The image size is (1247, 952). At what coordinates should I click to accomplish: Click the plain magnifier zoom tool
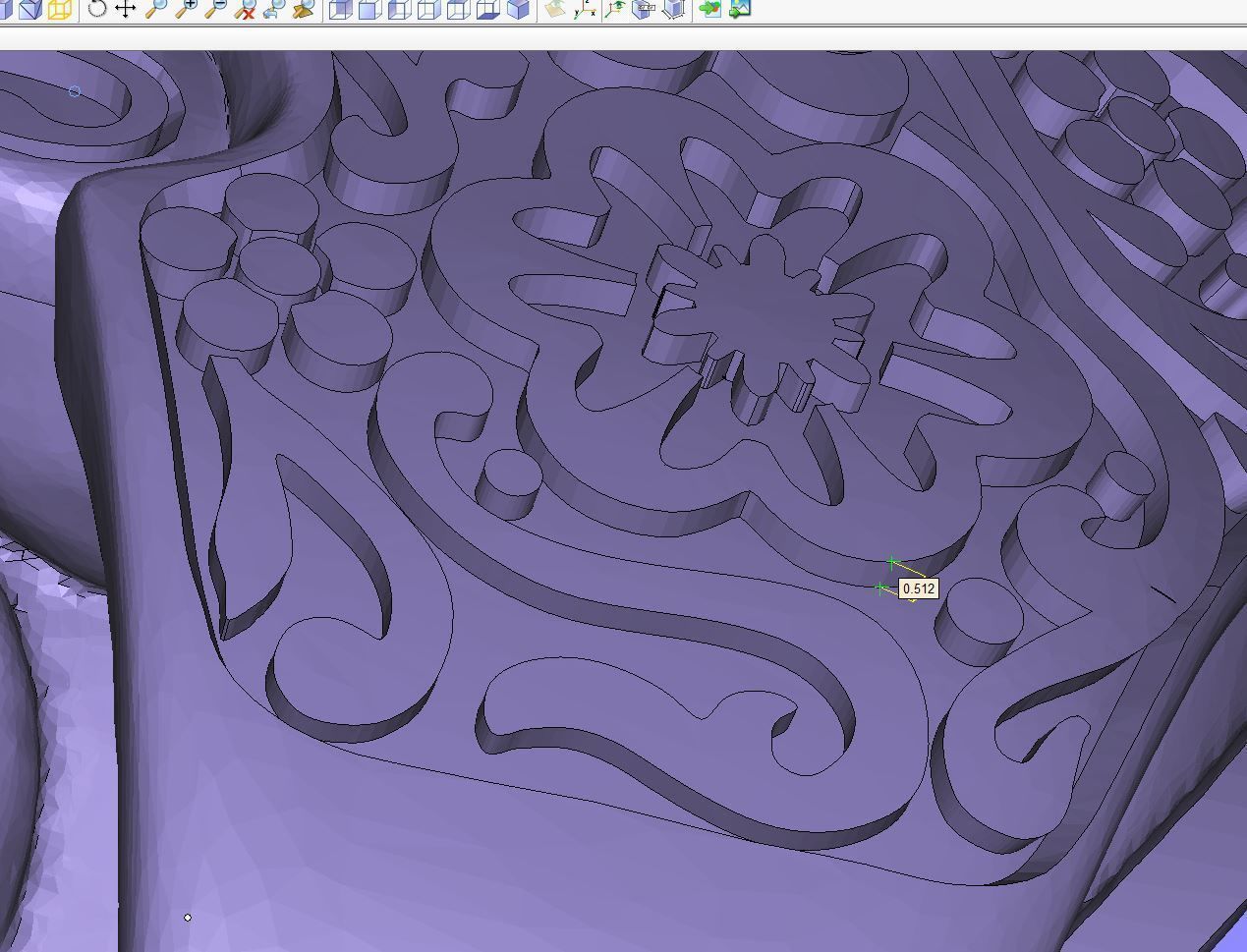pos(155,10)
